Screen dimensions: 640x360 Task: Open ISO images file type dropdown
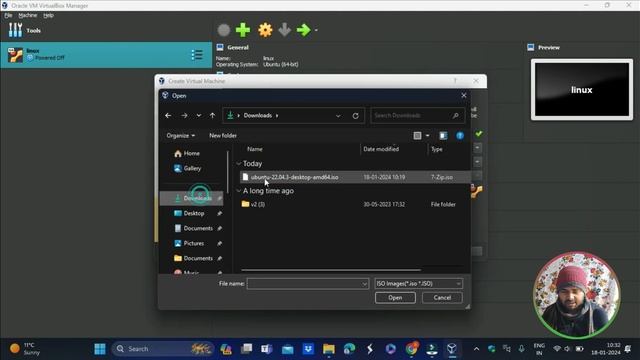pos(419,284)
